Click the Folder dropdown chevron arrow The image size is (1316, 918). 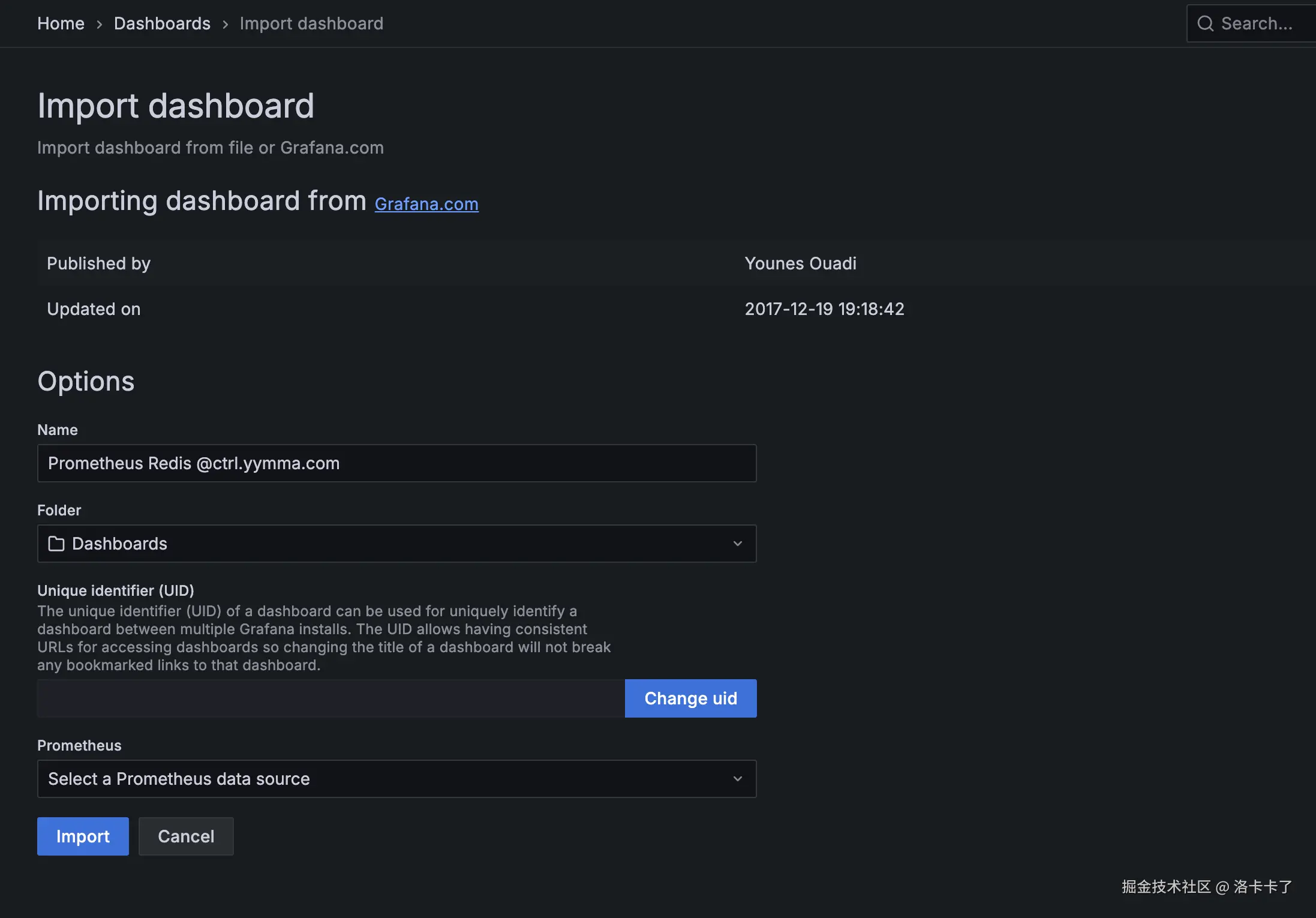point(737,544)
